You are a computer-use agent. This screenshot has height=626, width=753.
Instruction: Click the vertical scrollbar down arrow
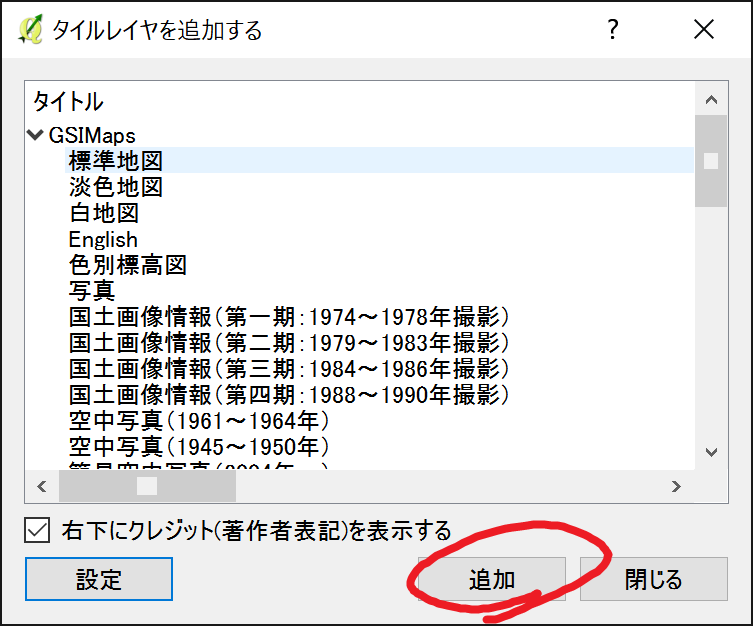tap(711, 452)
